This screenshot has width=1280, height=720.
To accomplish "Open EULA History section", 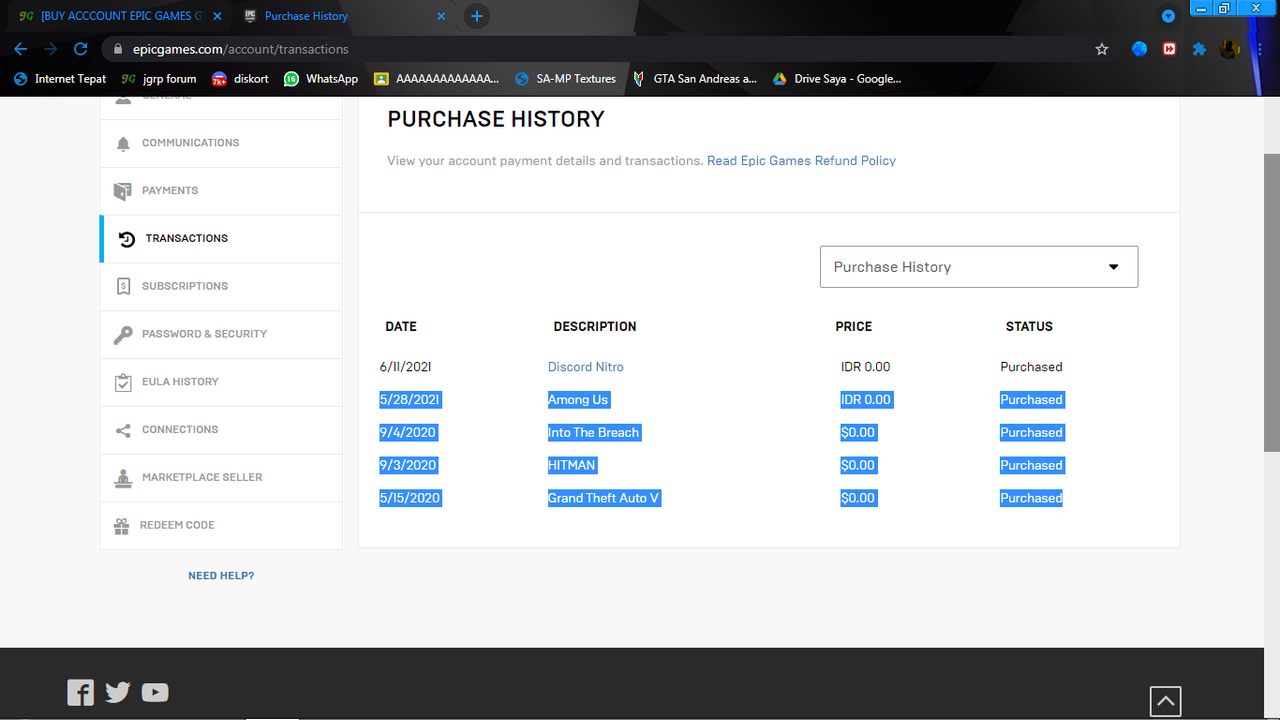I will [x=221, y=382].
